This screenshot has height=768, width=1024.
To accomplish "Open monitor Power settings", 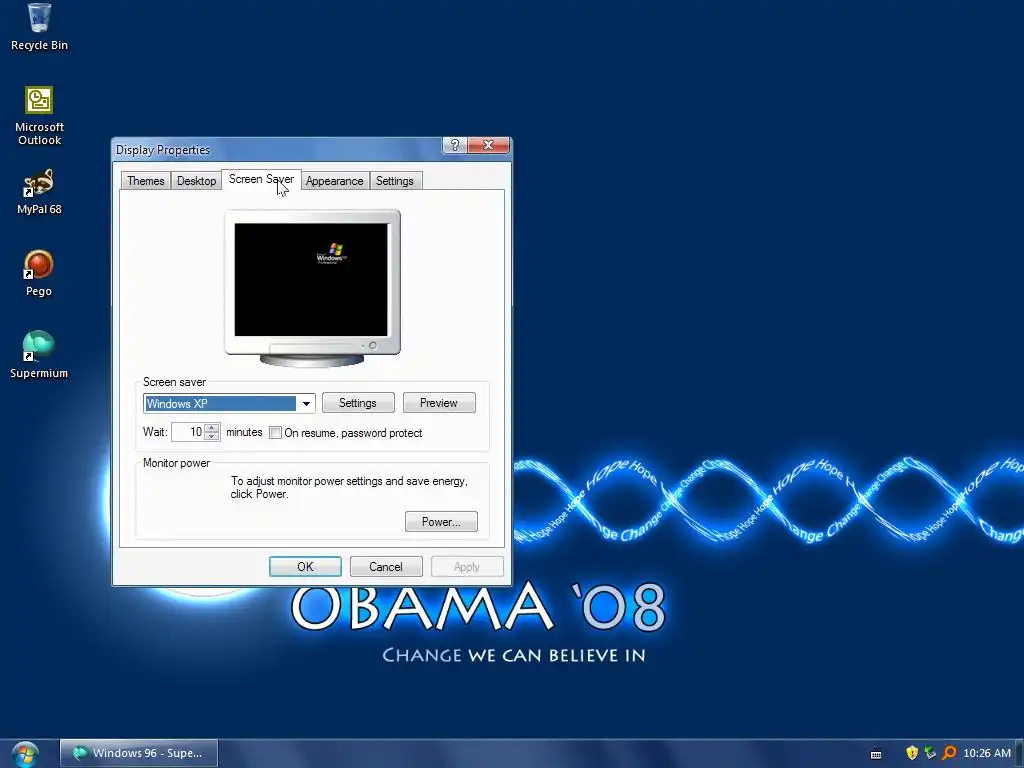I will tap(441, 522).
